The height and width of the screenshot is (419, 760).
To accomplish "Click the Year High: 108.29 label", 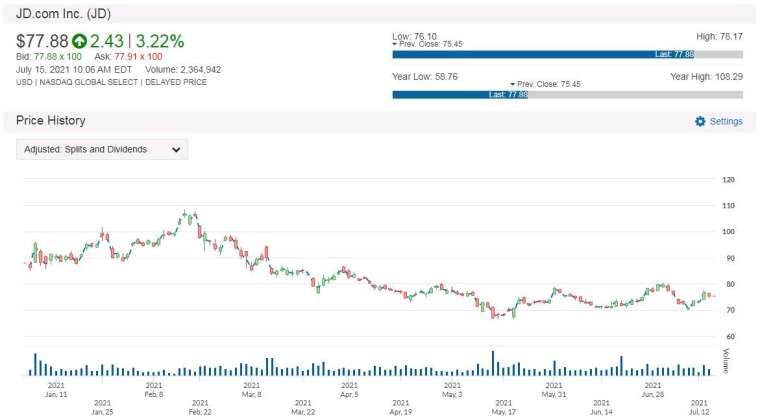I will point(706,77).
